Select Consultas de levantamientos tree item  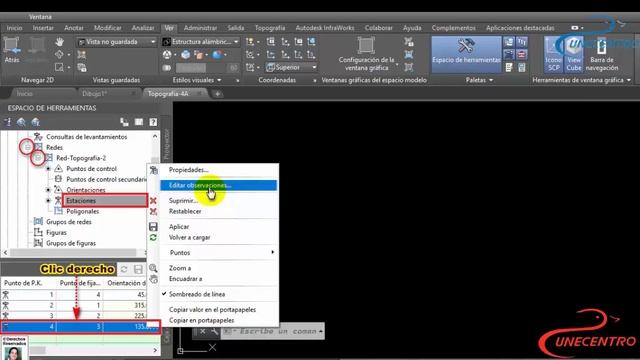pyautogui.click(x=87, y=137)
